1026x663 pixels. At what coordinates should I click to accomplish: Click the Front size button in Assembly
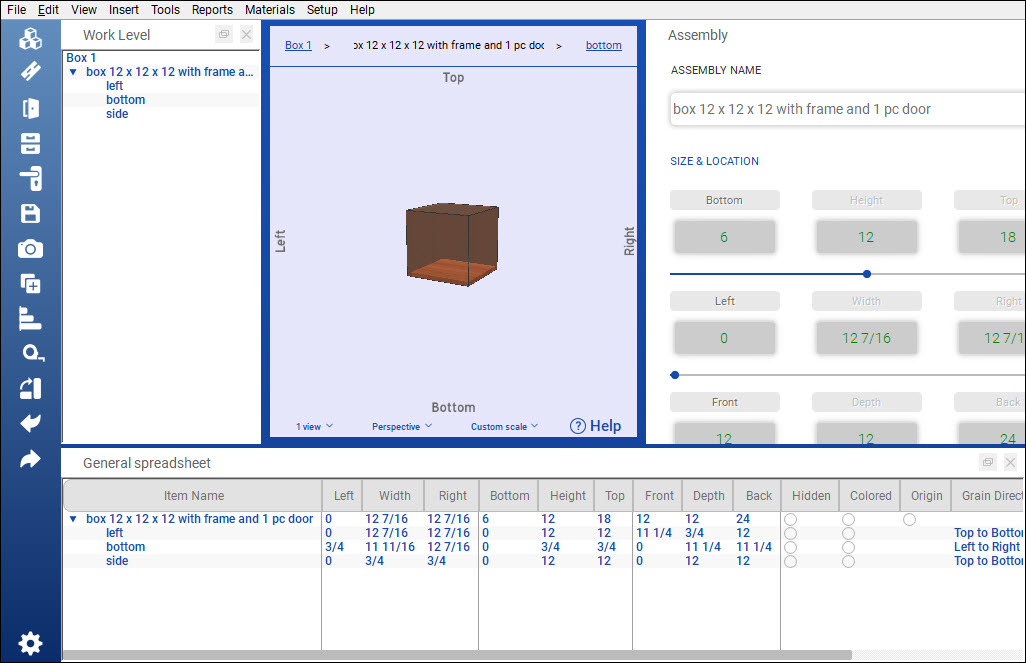point(724,402)
